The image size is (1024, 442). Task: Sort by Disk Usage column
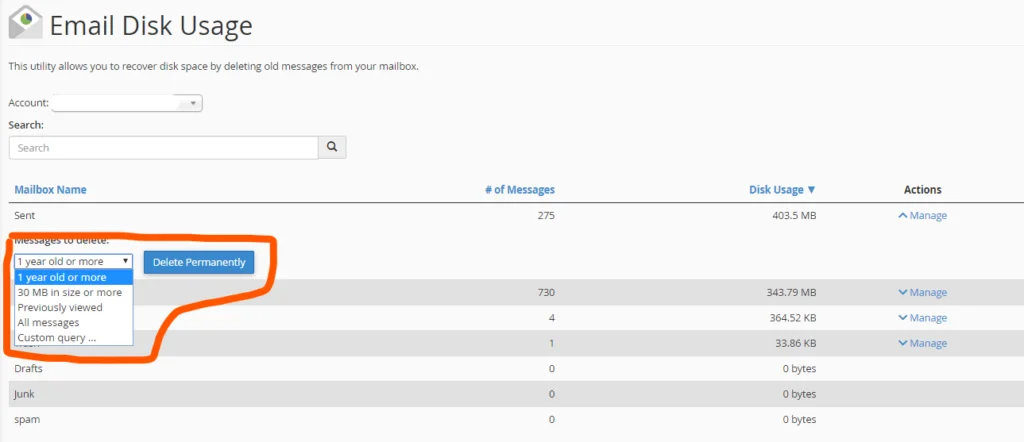(782, 190)
